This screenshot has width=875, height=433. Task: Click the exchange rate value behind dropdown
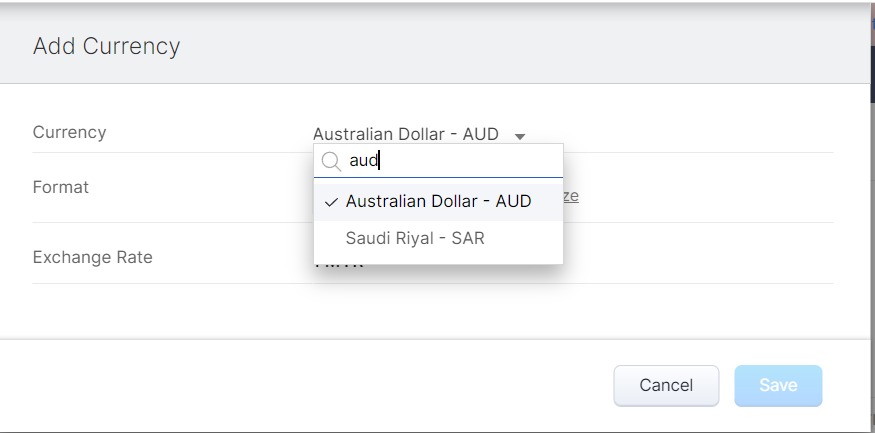339,267
